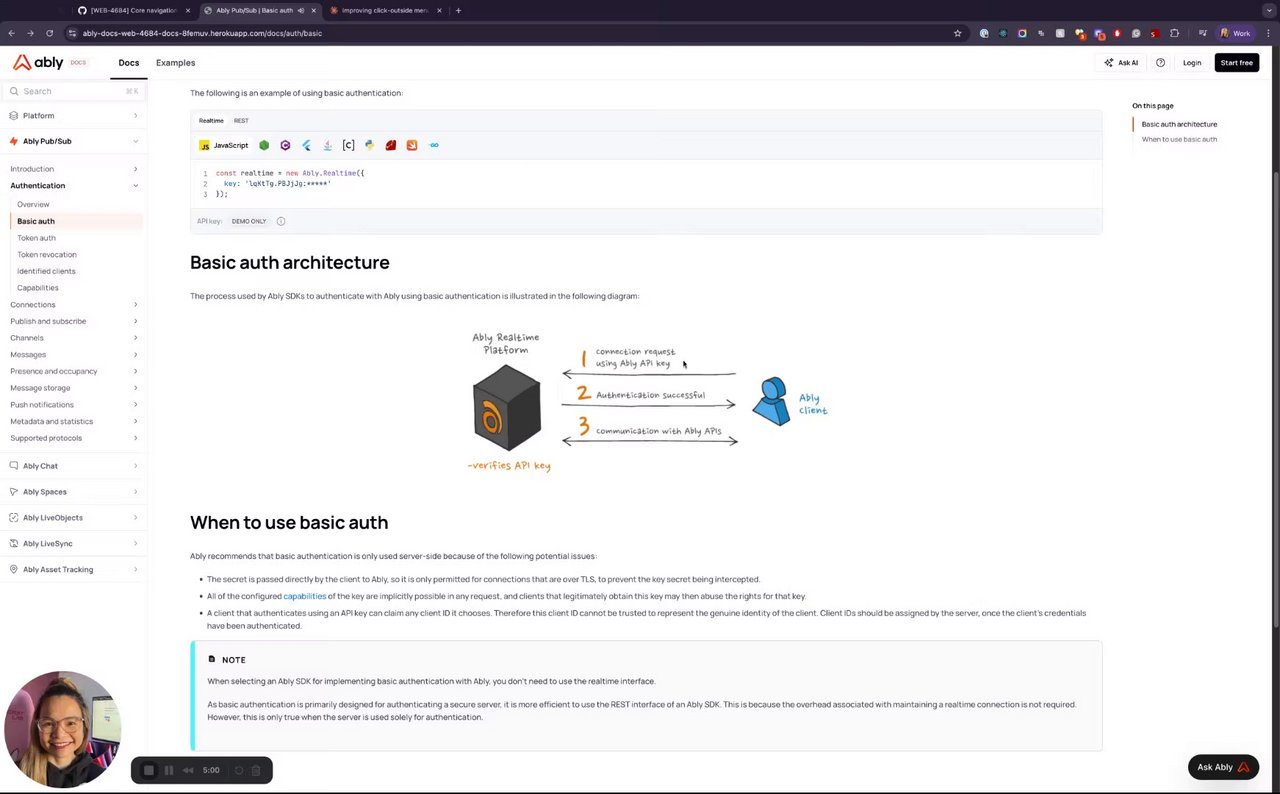
Task: Click the Ask AI button
Action: pyautogui.click(x=1121, y=62)
